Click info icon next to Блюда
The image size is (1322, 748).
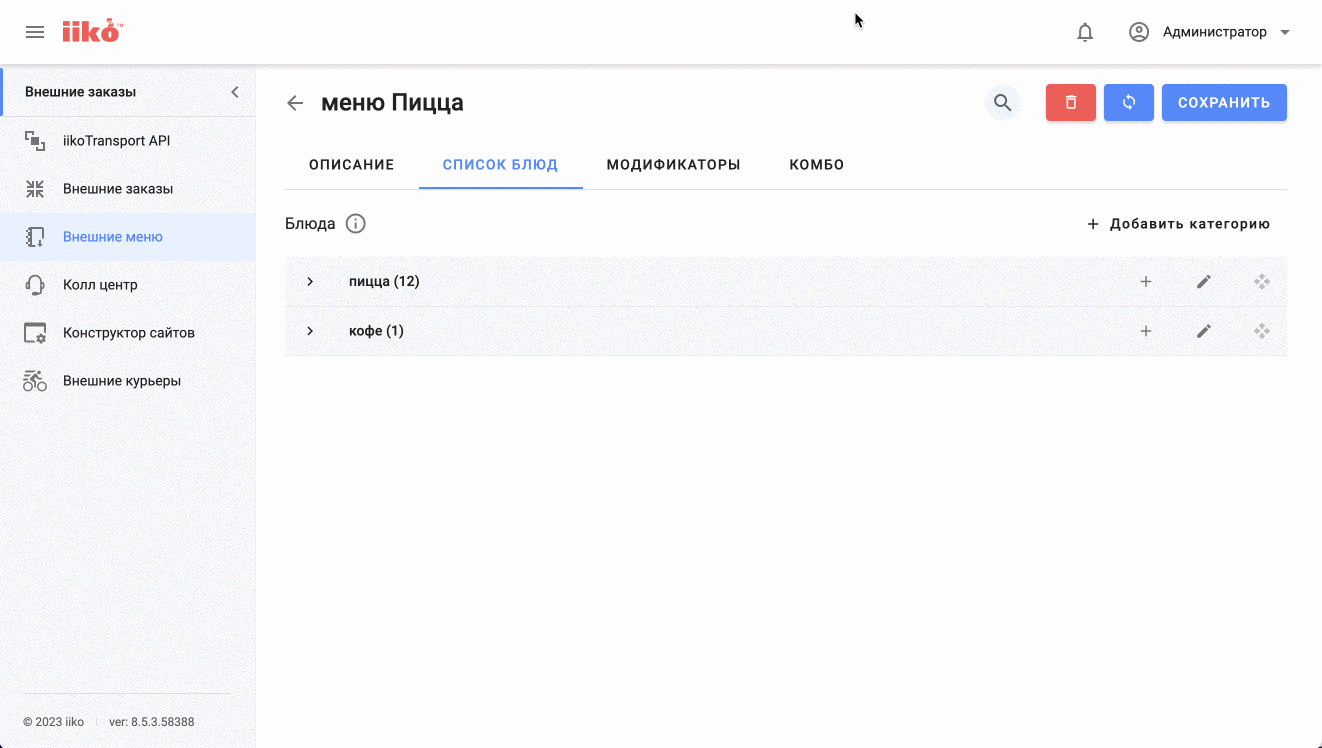pos(355,224)
